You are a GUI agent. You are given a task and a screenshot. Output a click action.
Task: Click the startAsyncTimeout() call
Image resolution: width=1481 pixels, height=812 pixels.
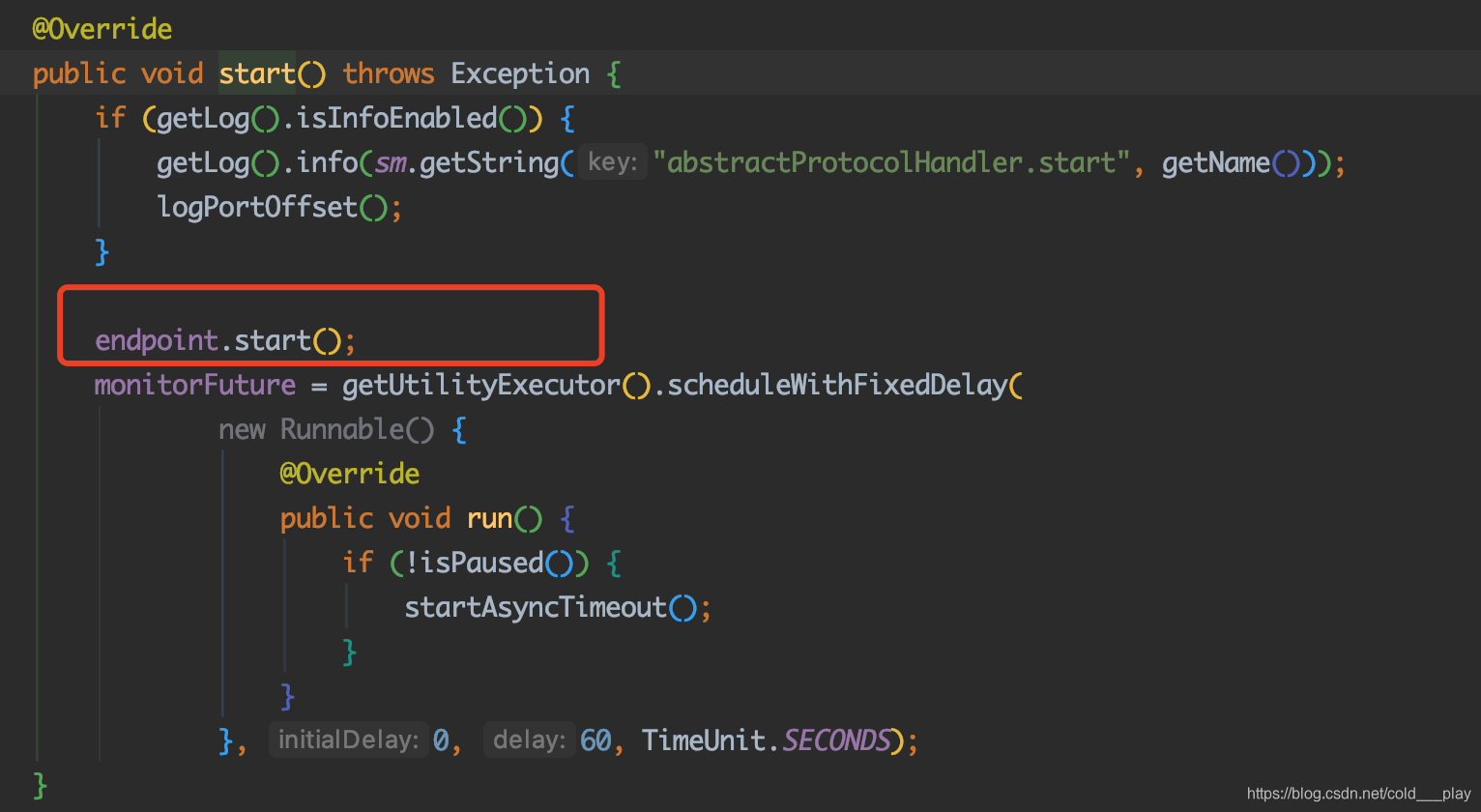pyautogui.click(x=551, y=607)
